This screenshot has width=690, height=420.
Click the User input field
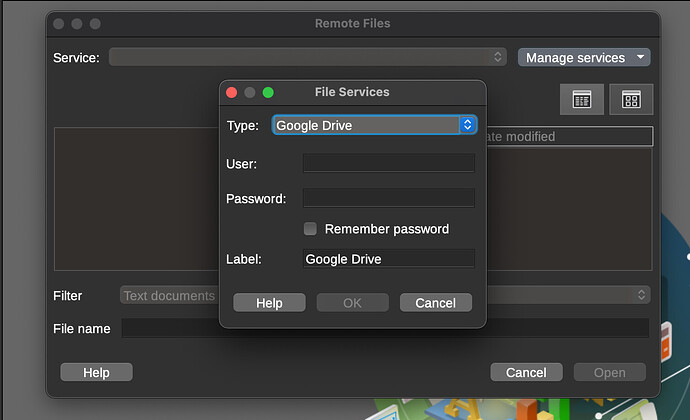point(389,163)
